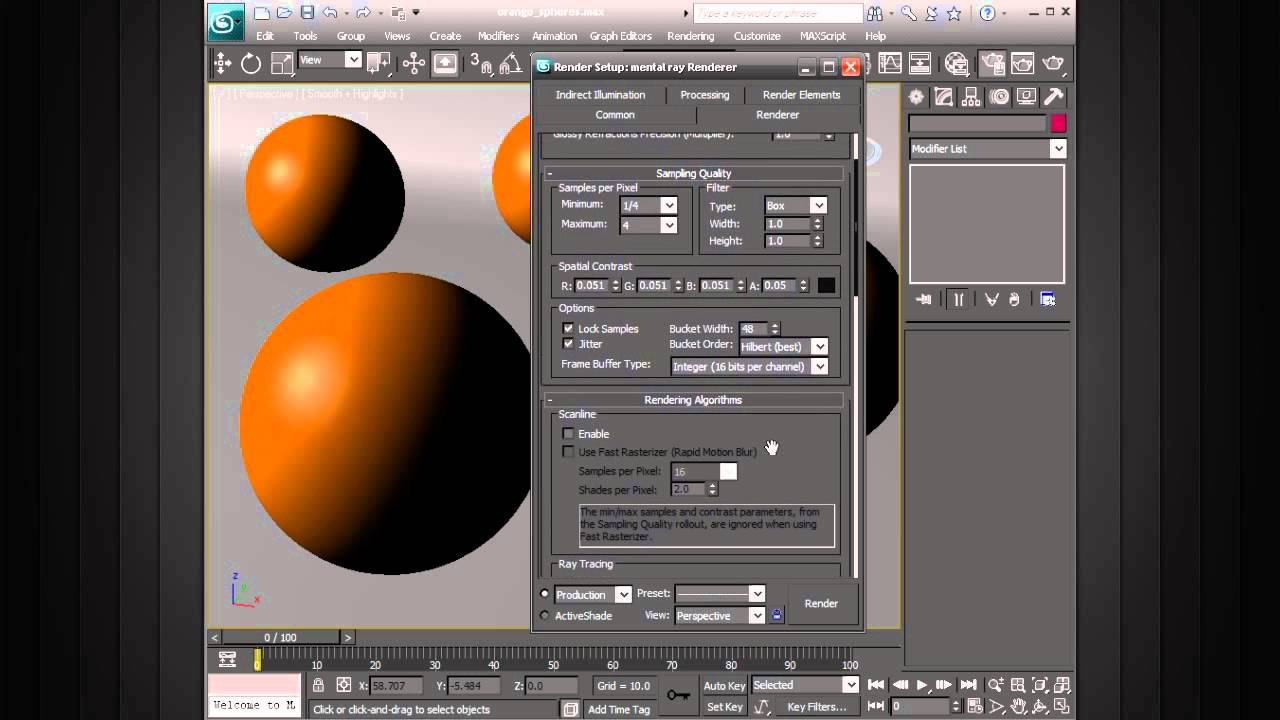Click the Render Production teapot icon
The width and height of the screenshot is (1280, 720).
[x=1053, y=64]
